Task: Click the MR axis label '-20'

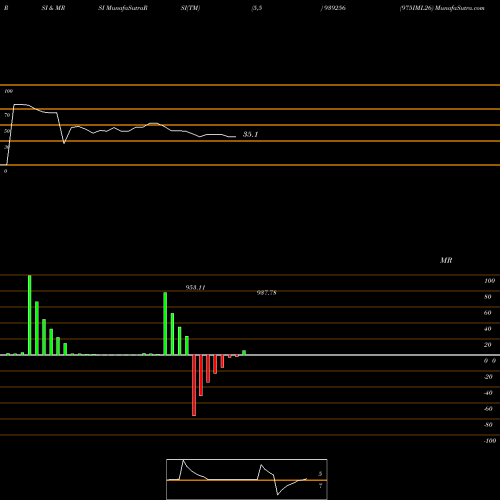Action: point(488,377)
